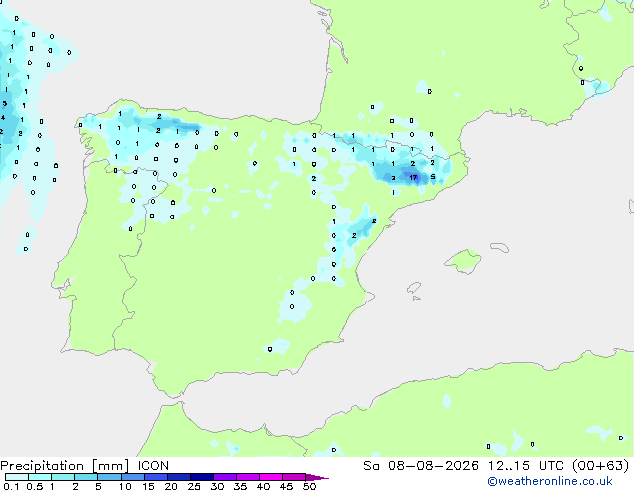Click legend label '20'
Viewport: 634px width, 490px height.
pyautogui.click(x=171, y=486)
